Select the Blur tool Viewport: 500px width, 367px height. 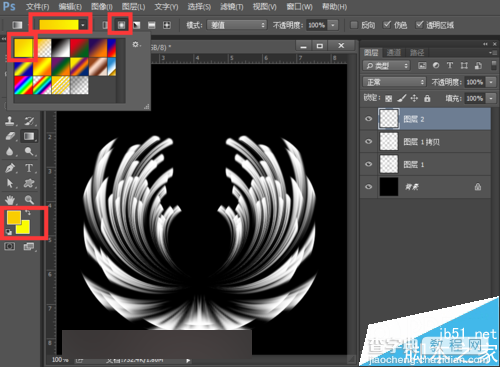point(10,152)
